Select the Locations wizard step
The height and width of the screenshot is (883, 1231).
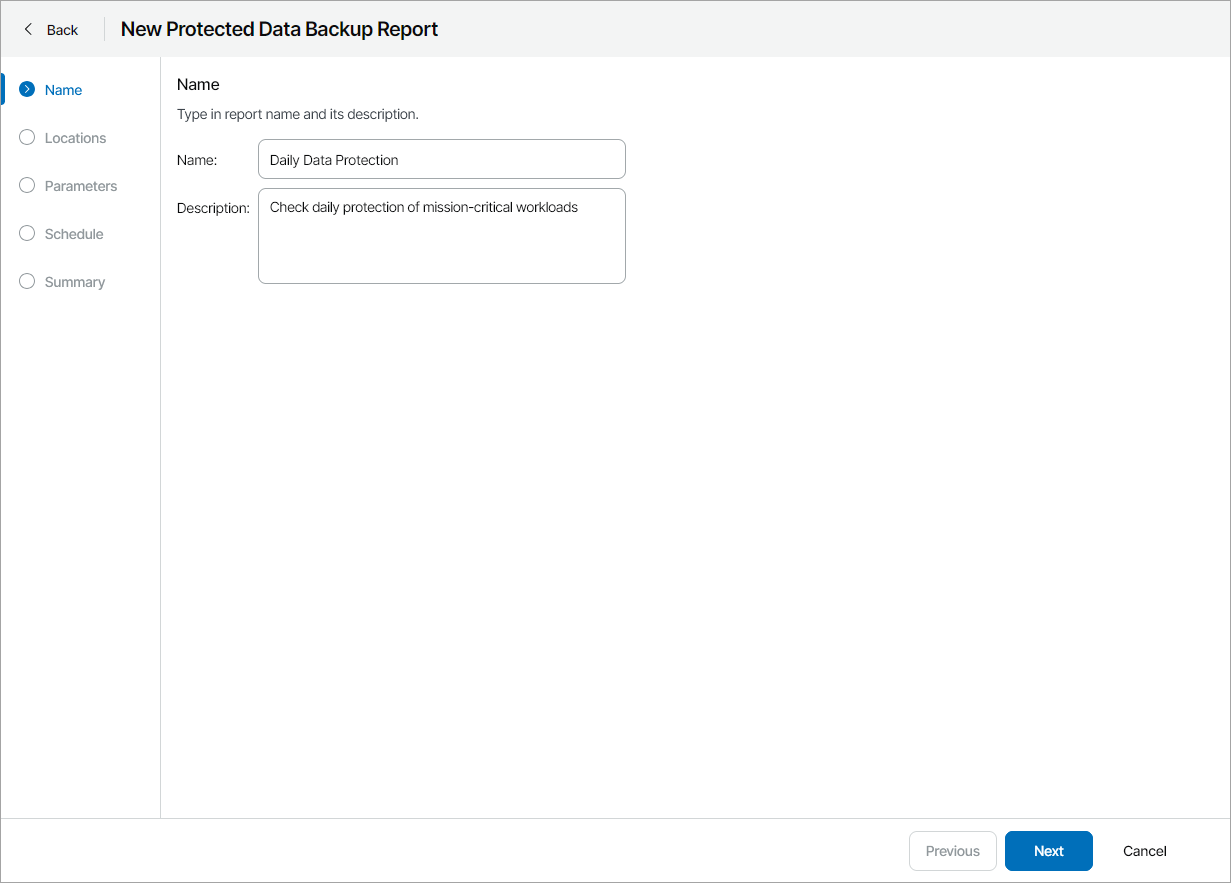tap(75, 137)
